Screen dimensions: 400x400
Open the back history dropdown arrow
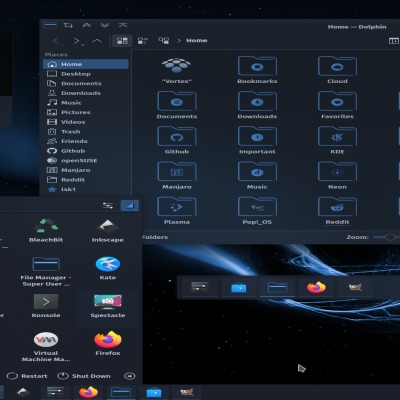[62, 44]
